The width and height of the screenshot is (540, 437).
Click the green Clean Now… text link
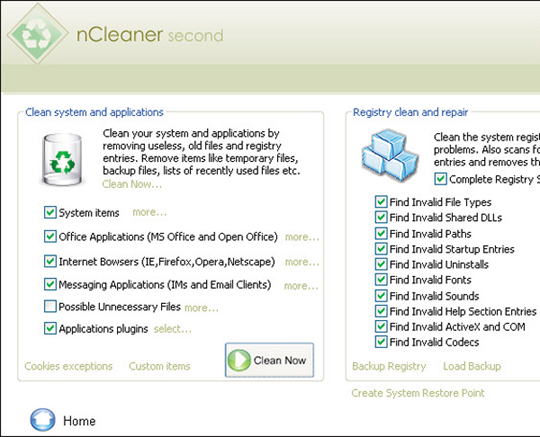[132, 184]
